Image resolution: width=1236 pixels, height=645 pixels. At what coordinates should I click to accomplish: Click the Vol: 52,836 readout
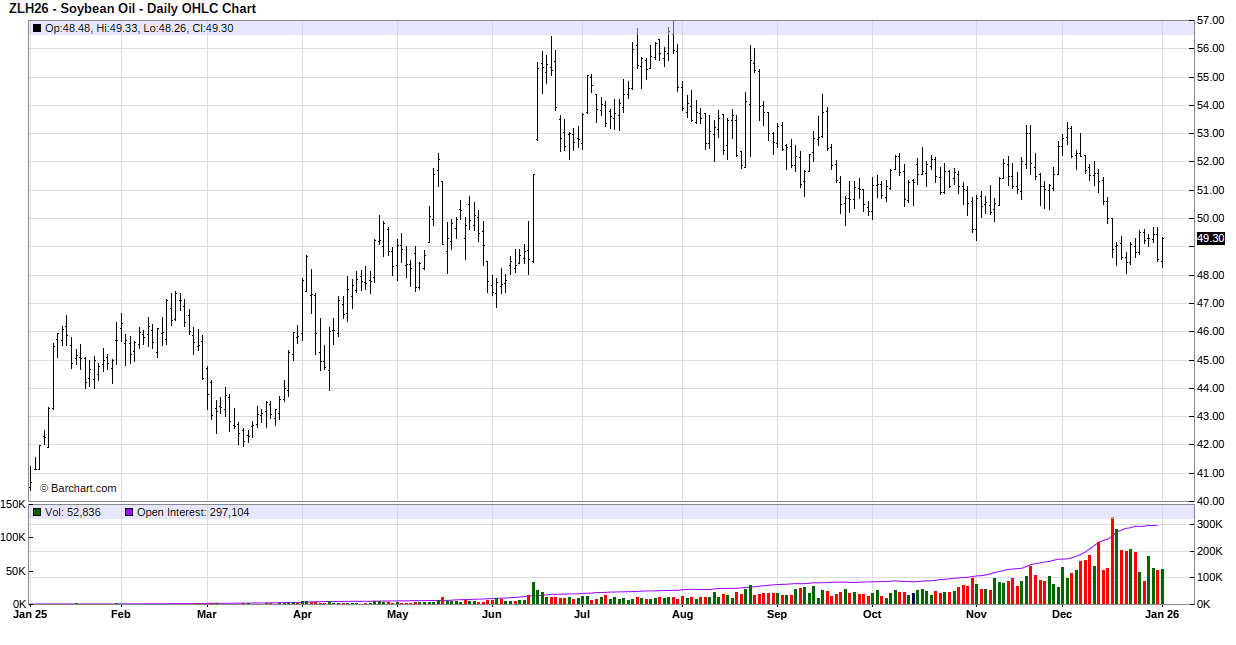73,512
